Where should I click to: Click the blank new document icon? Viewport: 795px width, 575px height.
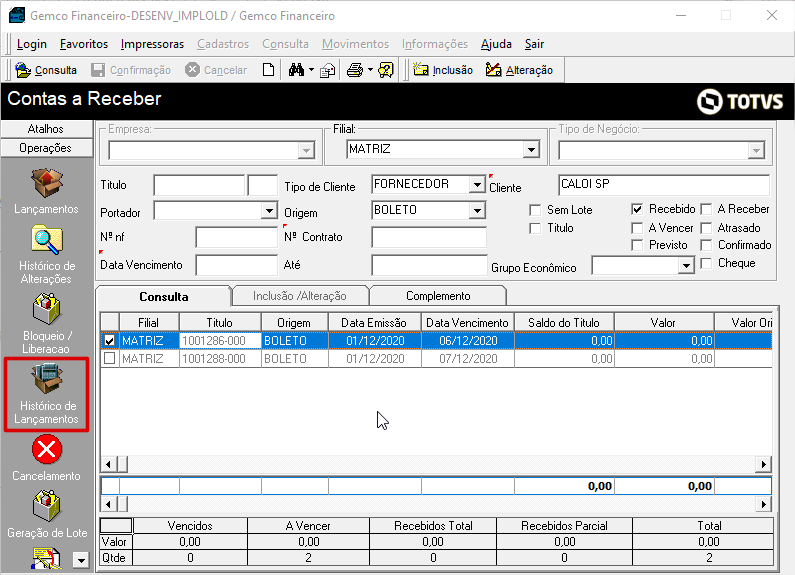click(x=269, y=70)
